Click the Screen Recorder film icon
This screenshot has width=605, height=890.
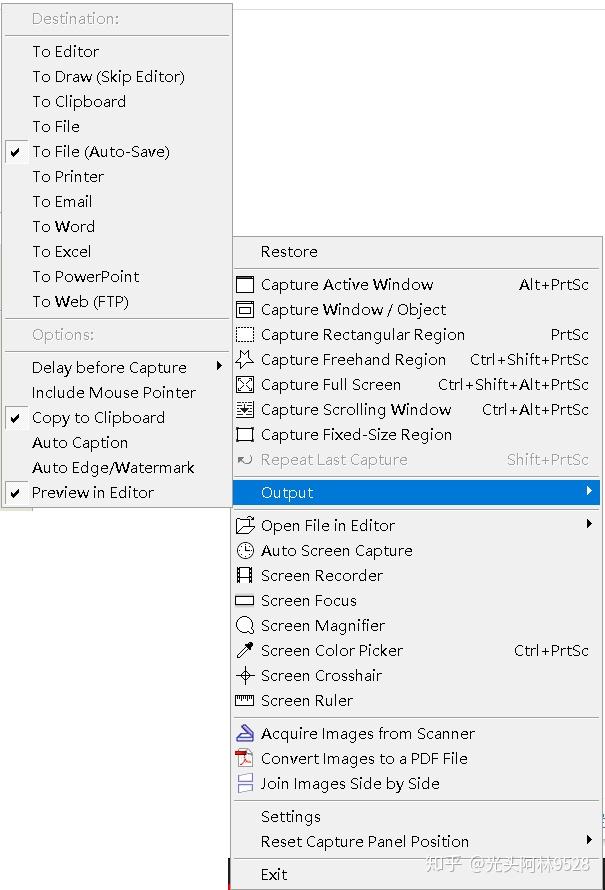[245, 576]
